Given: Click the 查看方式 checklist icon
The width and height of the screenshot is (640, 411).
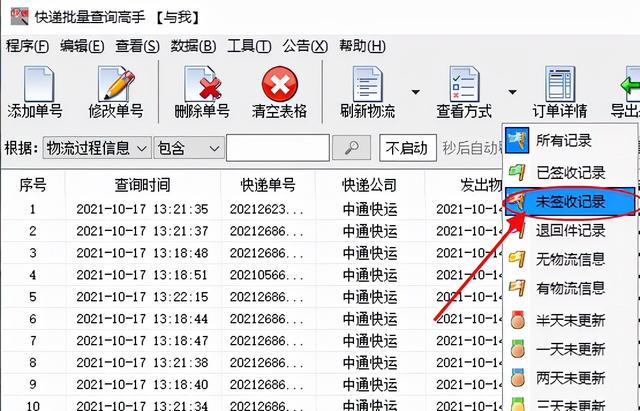Looking at the screenshot, I should (x=464, y=84).
